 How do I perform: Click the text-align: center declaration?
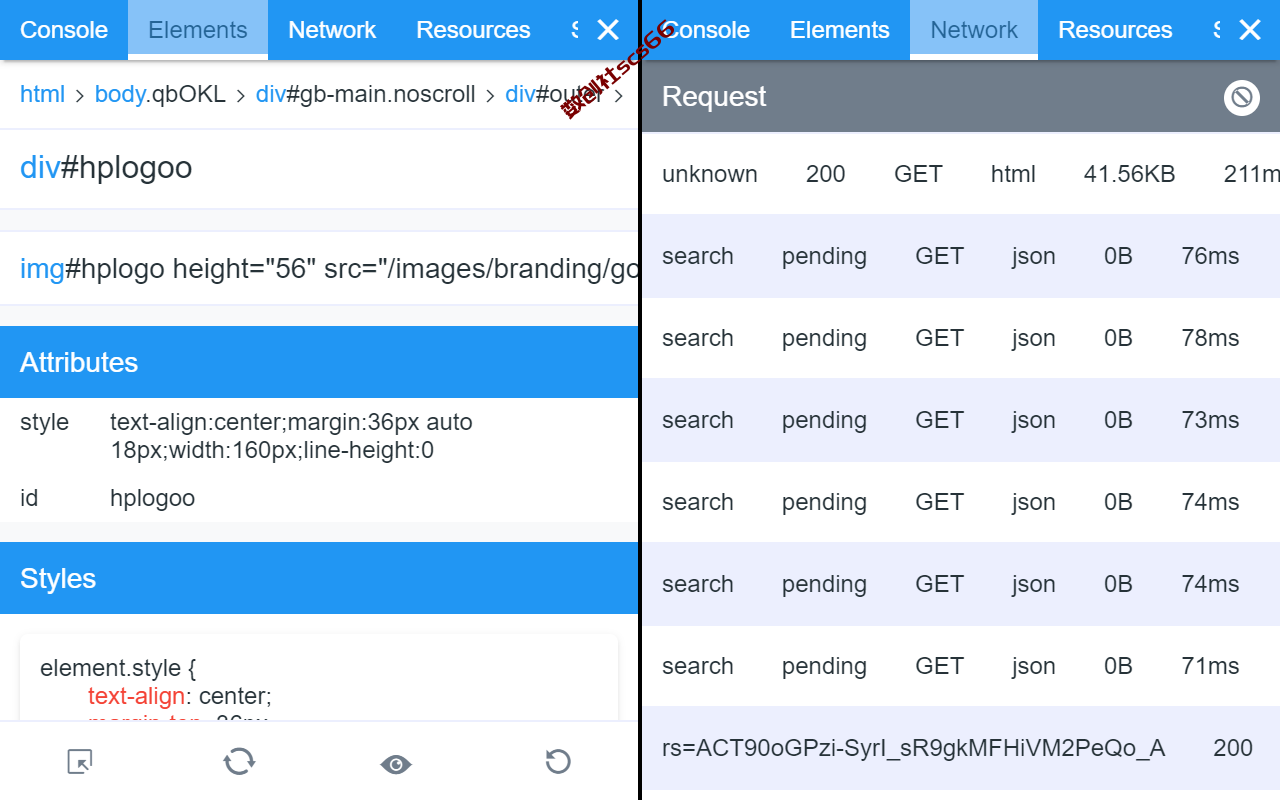[180, 696]
